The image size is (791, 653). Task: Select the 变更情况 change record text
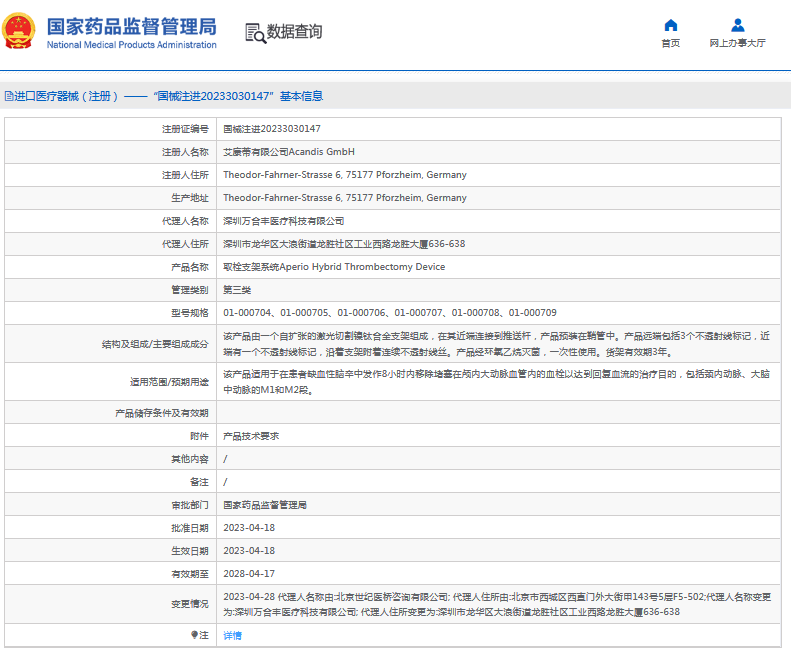tap(497, 605)
